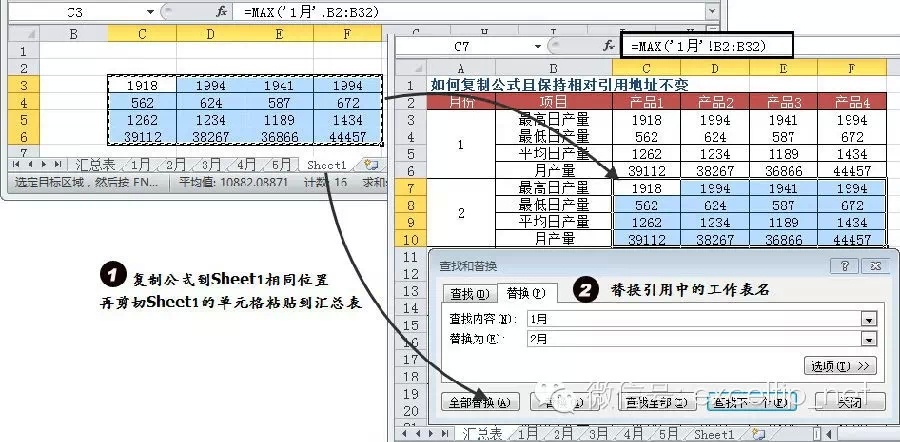Open name box dropdown beside C7

click(x=538, y=46)
